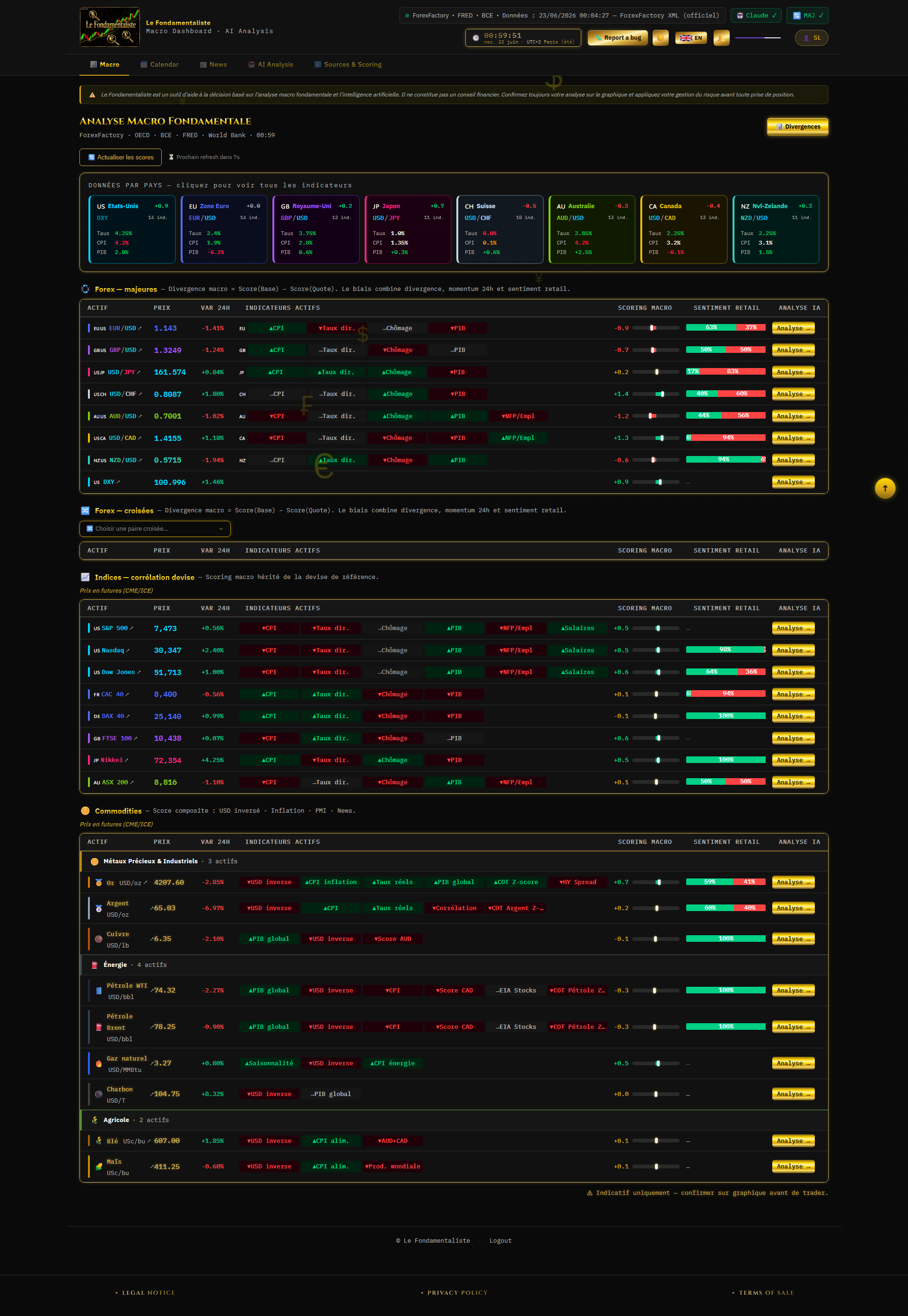Screen dimensions: 908x1316
Task: Click the yellow scroll-to-top arrow button
Action: (885, 488)
